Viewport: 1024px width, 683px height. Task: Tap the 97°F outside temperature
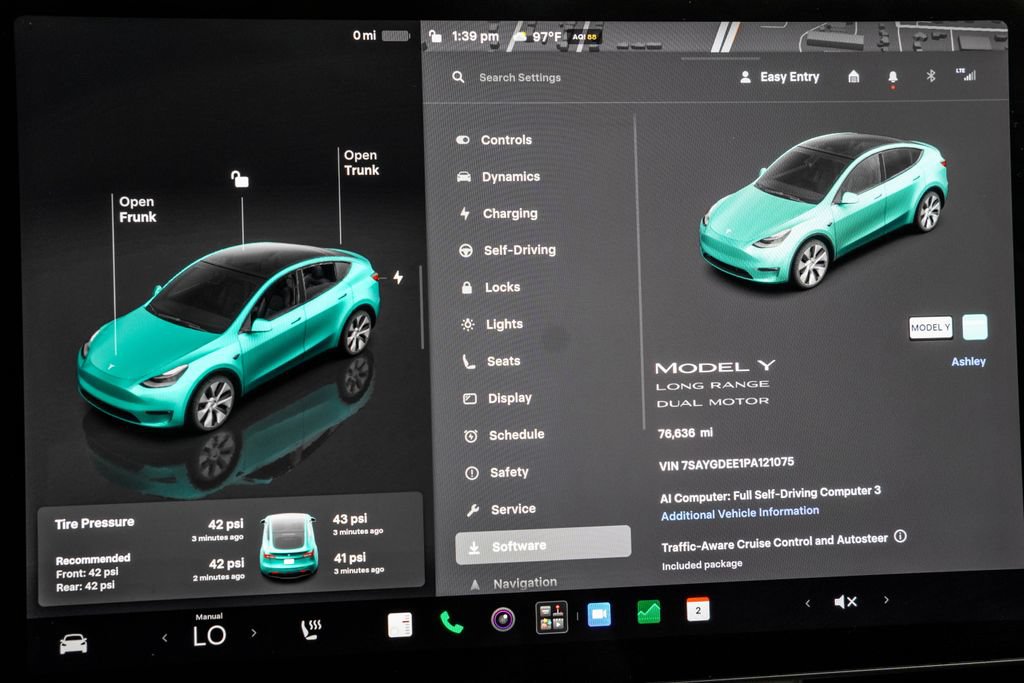[x=546, y=37]
